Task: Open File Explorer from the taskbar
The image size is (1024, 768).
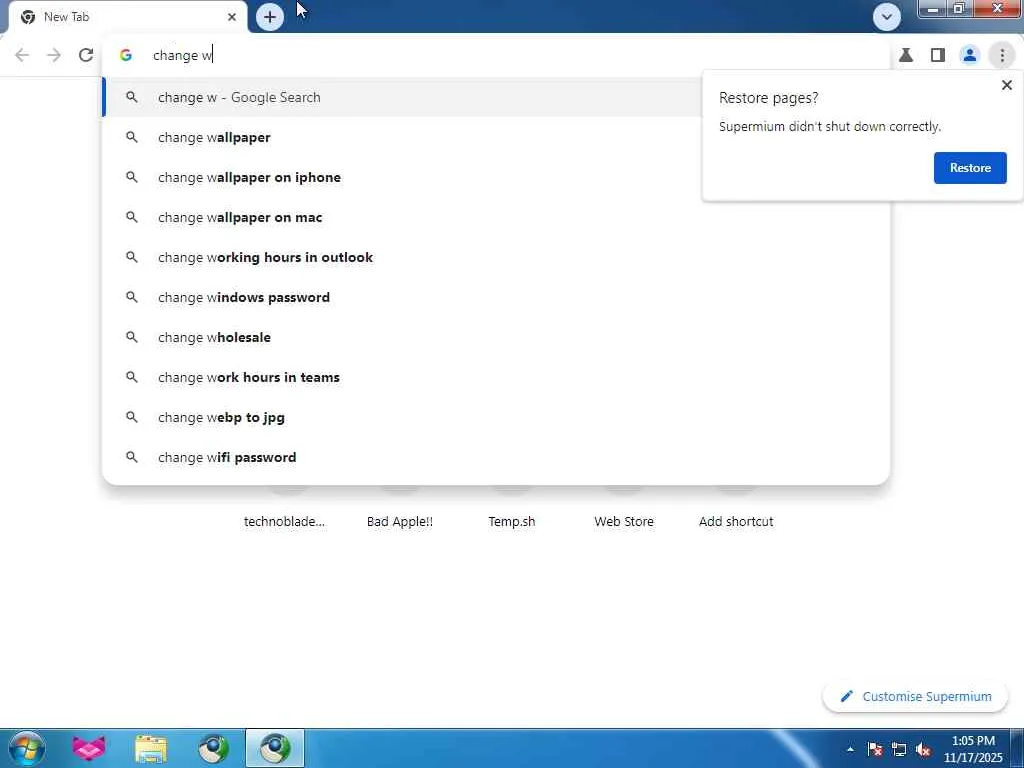Action: (x=151, y=748)
